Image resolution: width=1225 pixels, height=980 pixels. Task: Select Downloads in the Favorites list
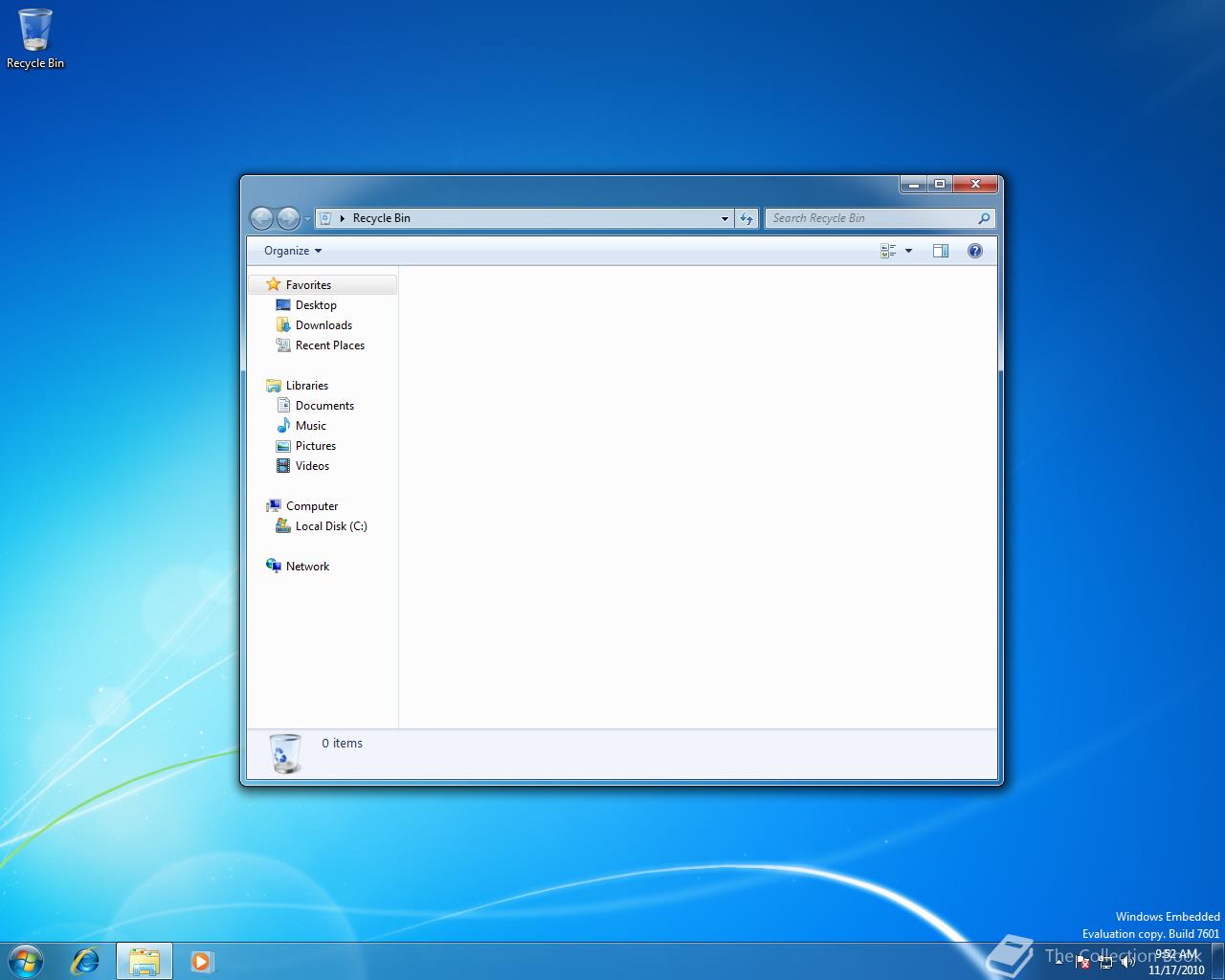point(323,324)
